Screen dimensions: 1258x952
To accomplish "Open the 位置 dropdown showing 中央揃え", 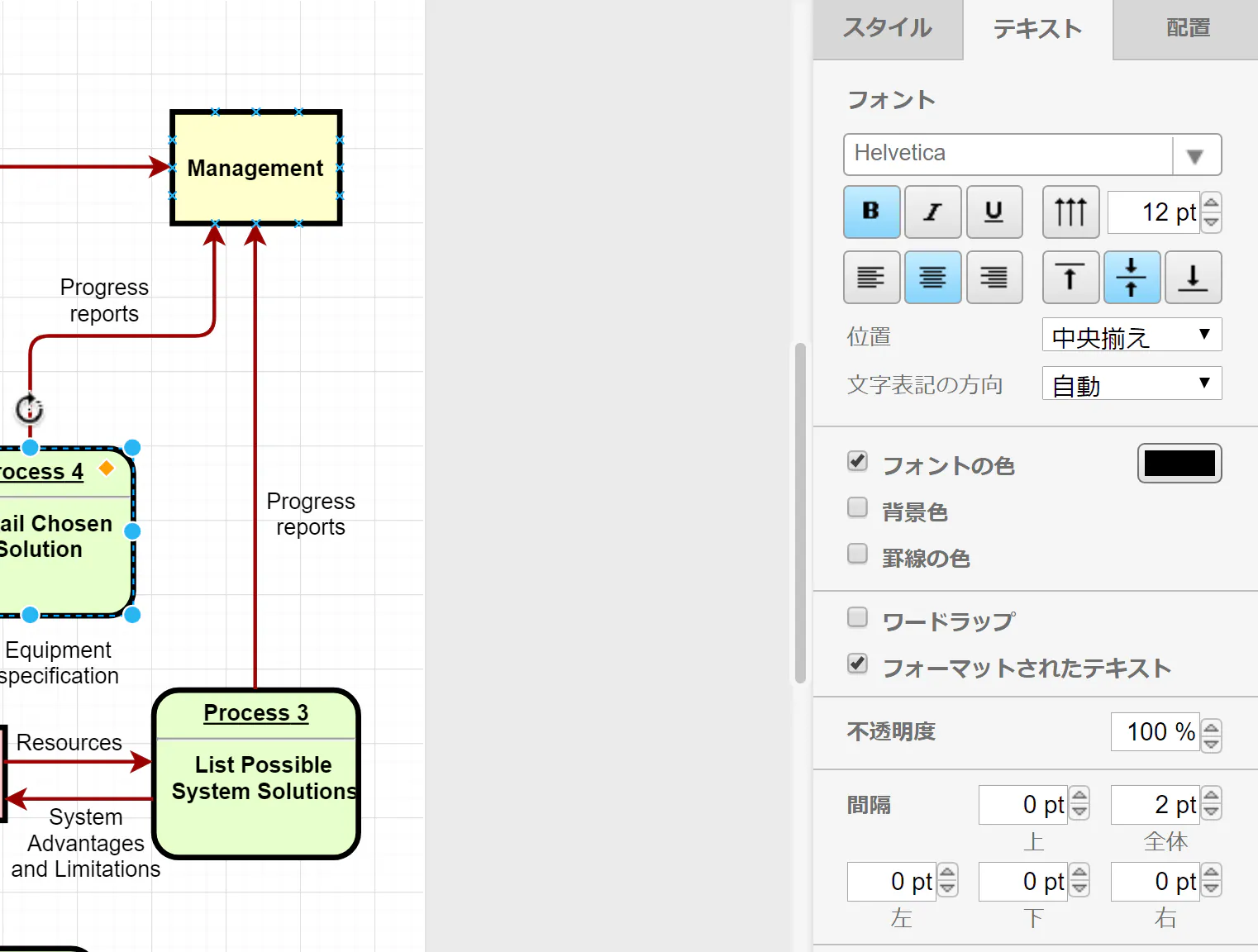I will coord(1132,336).
